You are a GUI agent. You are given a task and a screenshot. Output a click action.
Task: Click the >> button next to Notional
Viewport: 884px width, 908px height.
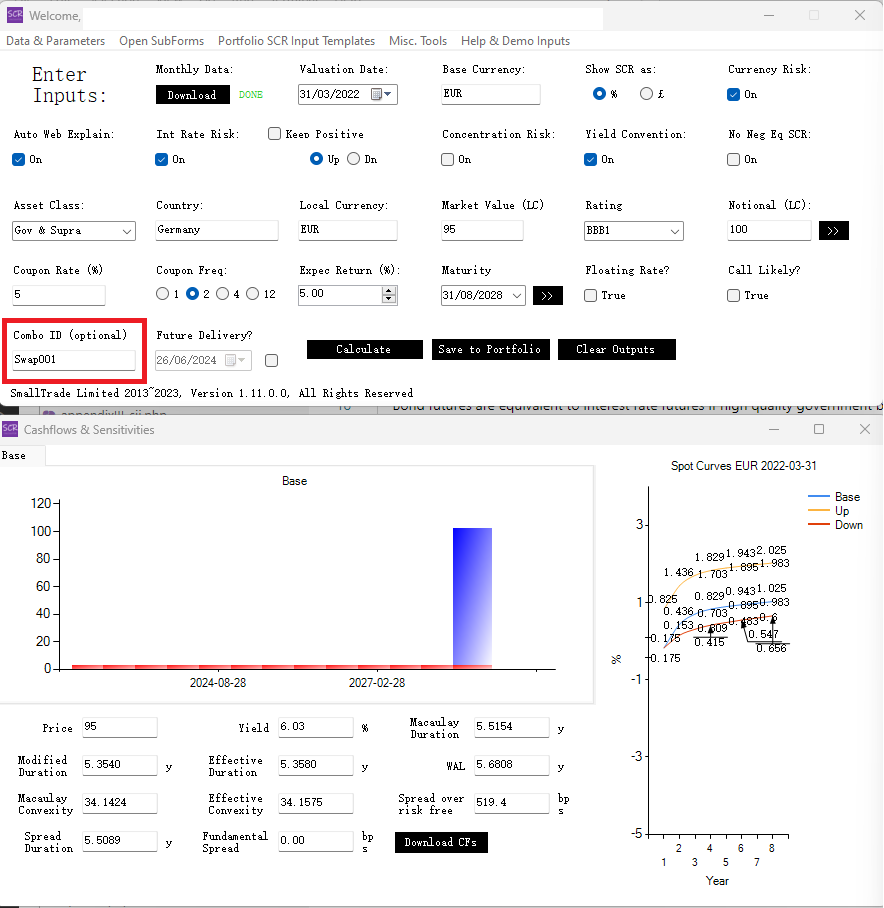tap(834, 231)
